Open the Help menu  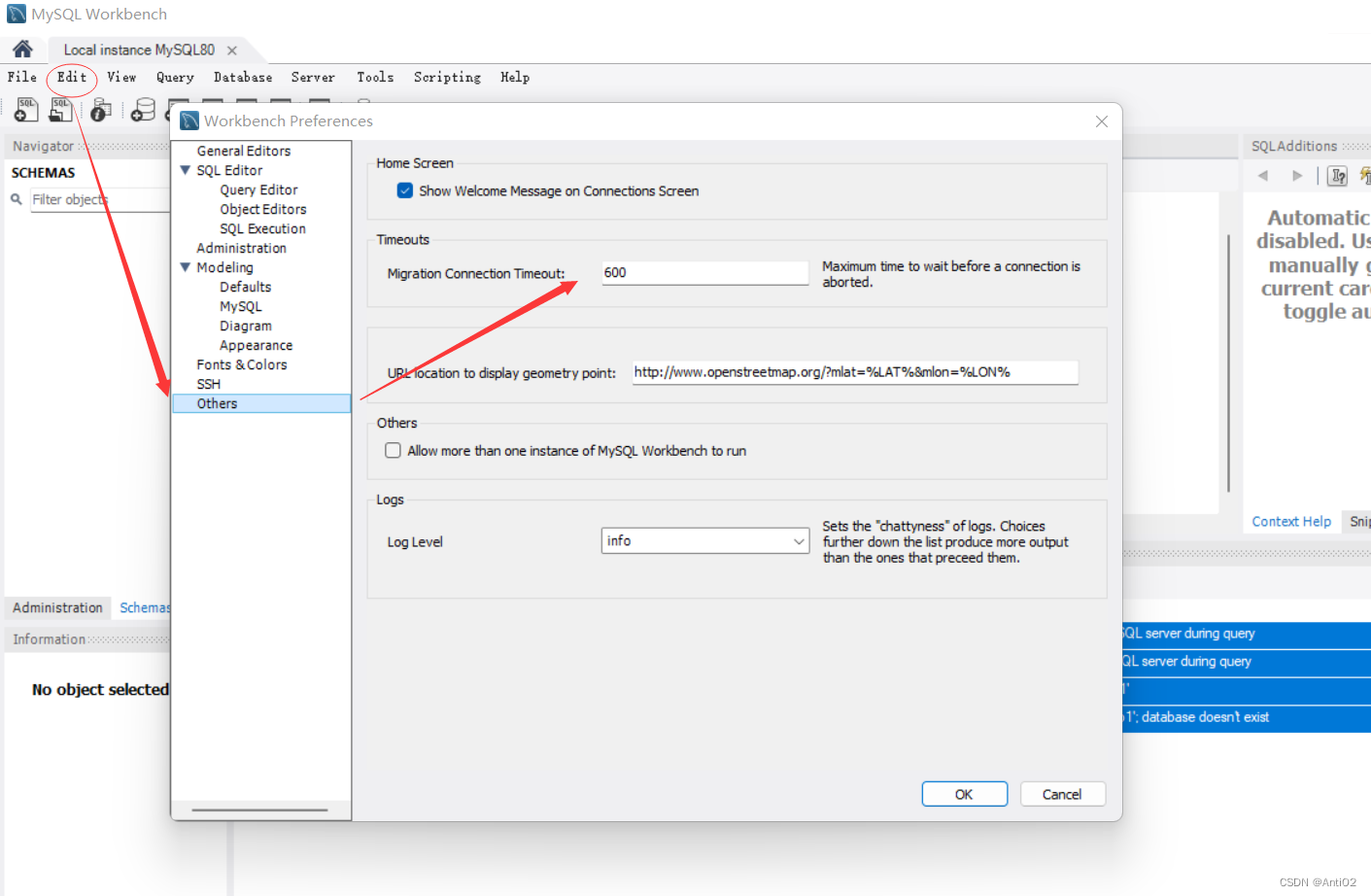515,77
